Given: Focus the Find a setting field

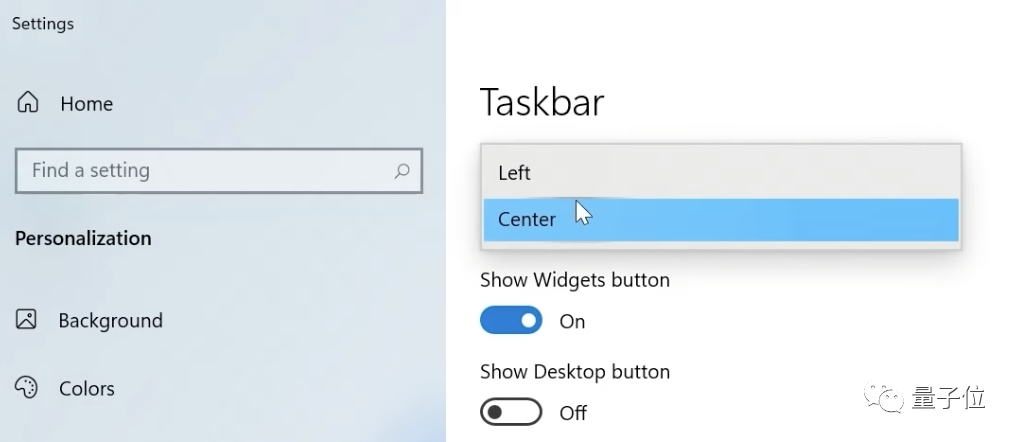Looking at the screenshot, I should pos(200,171).
